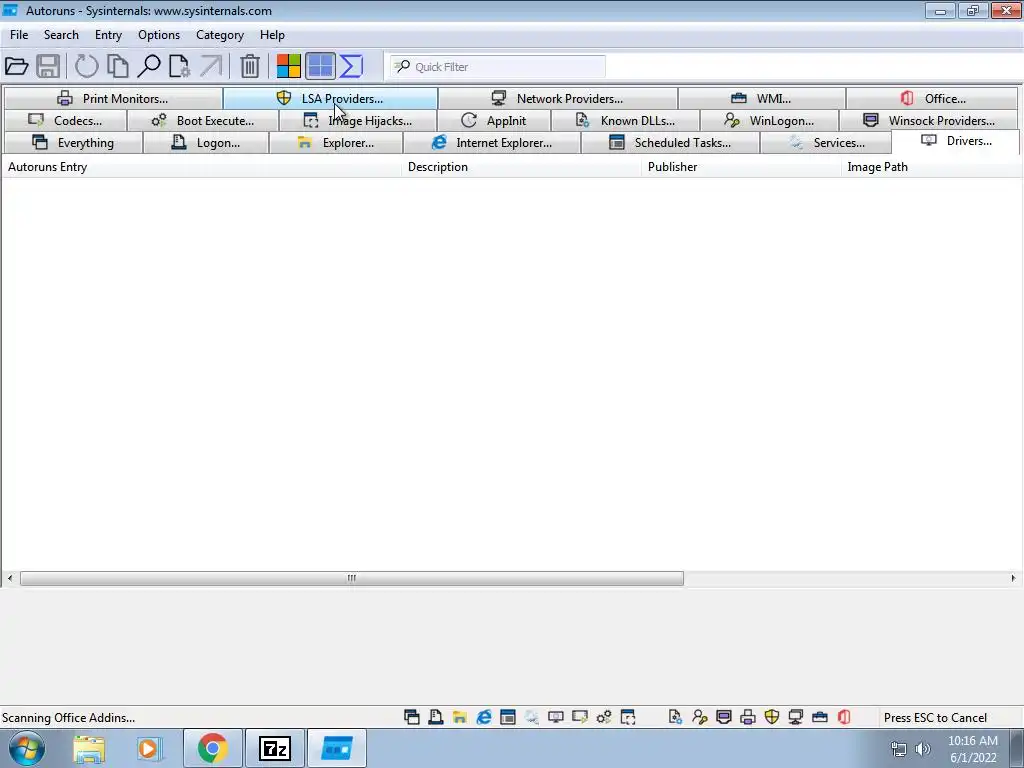This screenshot has width=1024, height=768.
Task: Toggle Hide Microsoft Entries colored logo
Action: [x=288, y=66]
